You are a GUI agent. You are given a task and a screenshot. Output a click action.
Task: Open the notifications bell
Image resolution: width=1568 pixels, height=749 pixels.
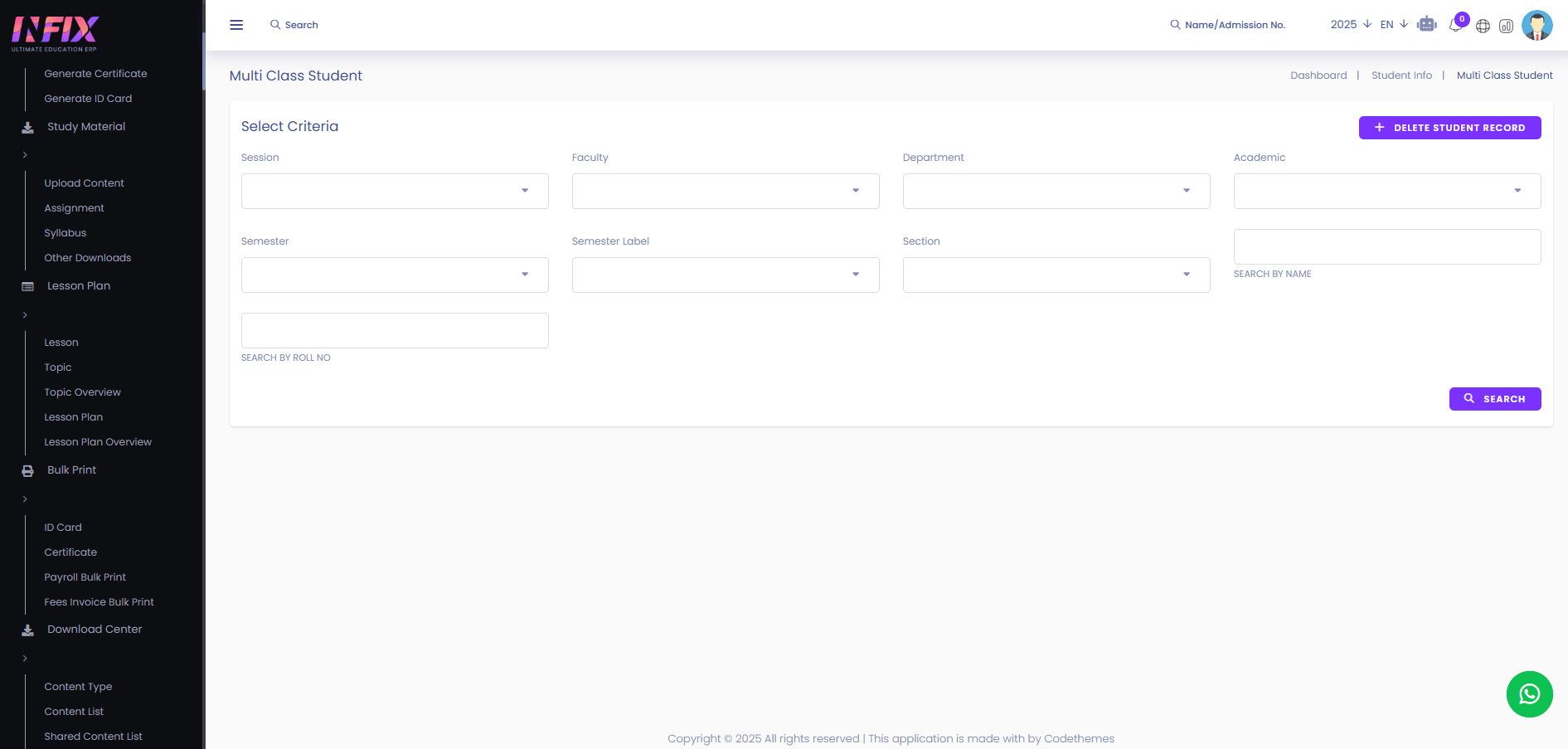1455,25
